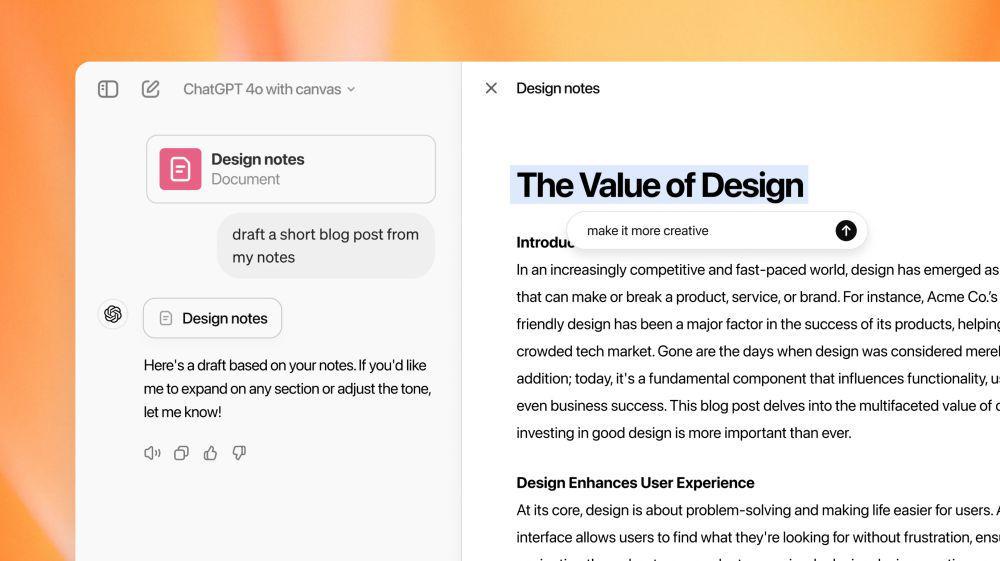Click the small document icon in the Design notes chip
This screenshot has height=561, width=1000.
[166, 318]
